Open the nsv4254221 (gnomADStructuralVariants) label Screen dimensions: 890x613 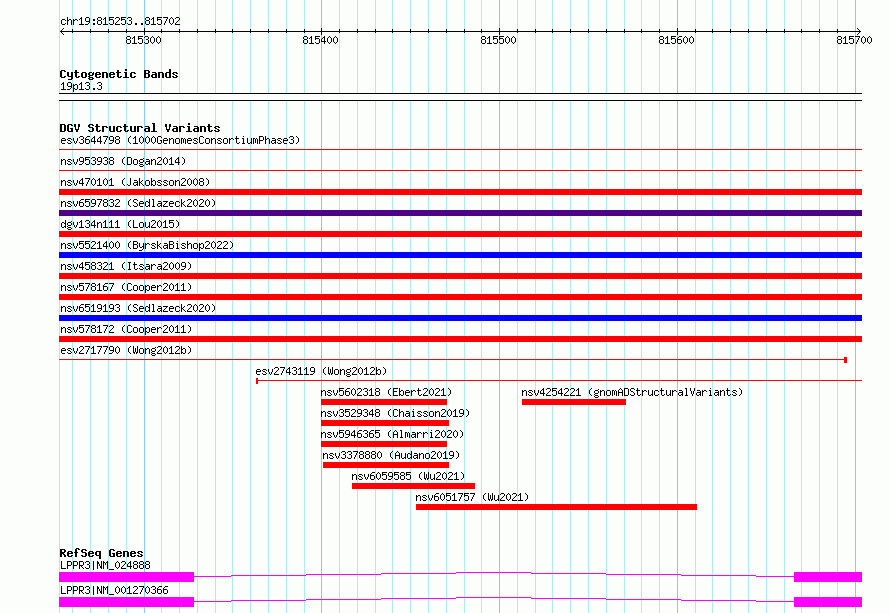tap(632, 392)
